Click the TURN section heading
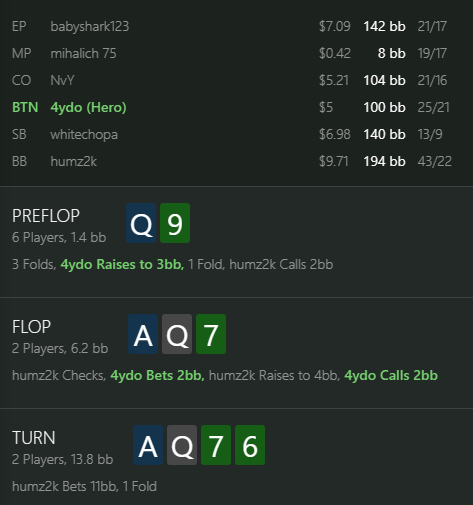The image size is (473, 505). [x=34, y=438]
